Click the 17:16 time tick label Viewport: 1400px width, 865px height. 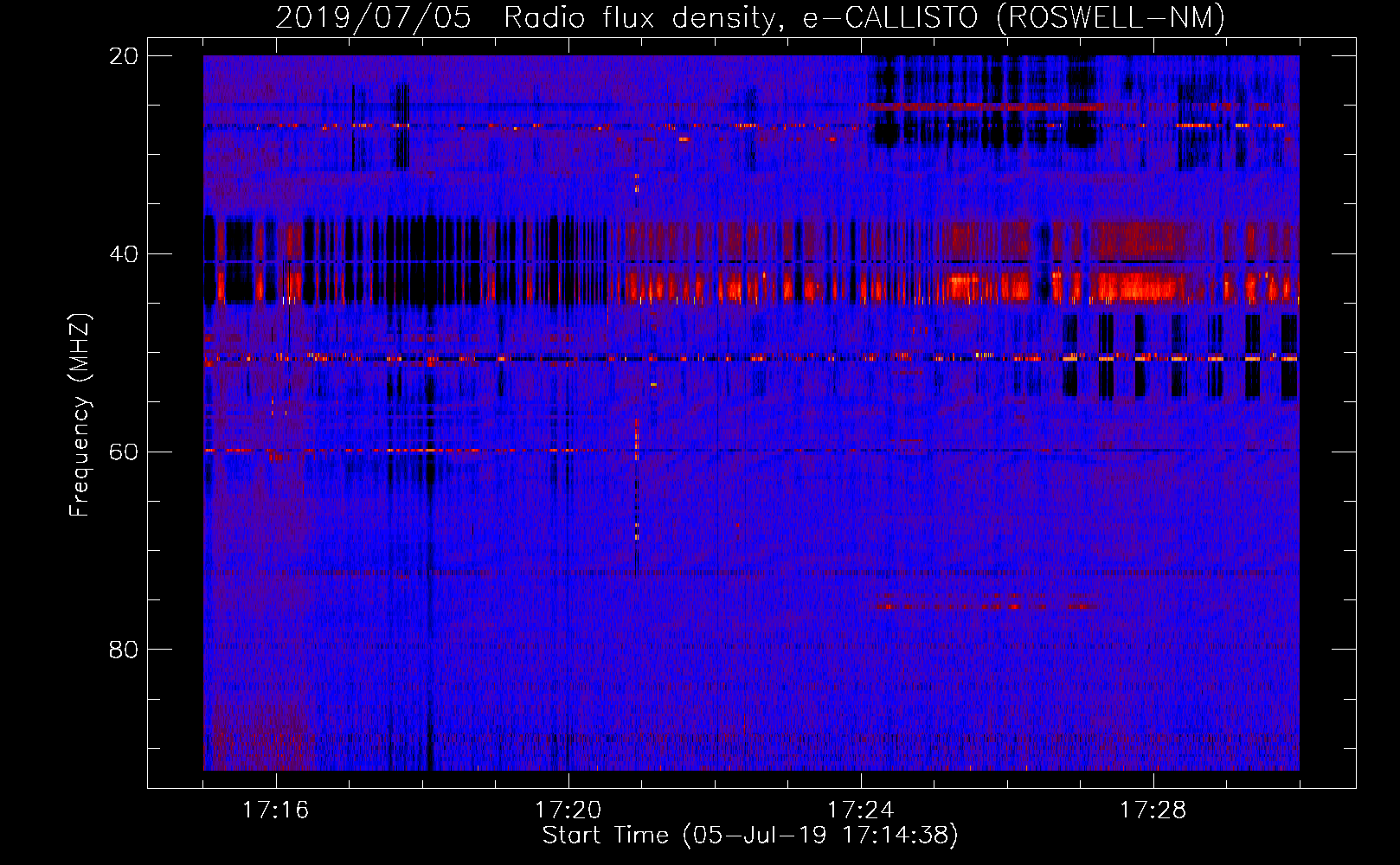(x=275, y=811)
